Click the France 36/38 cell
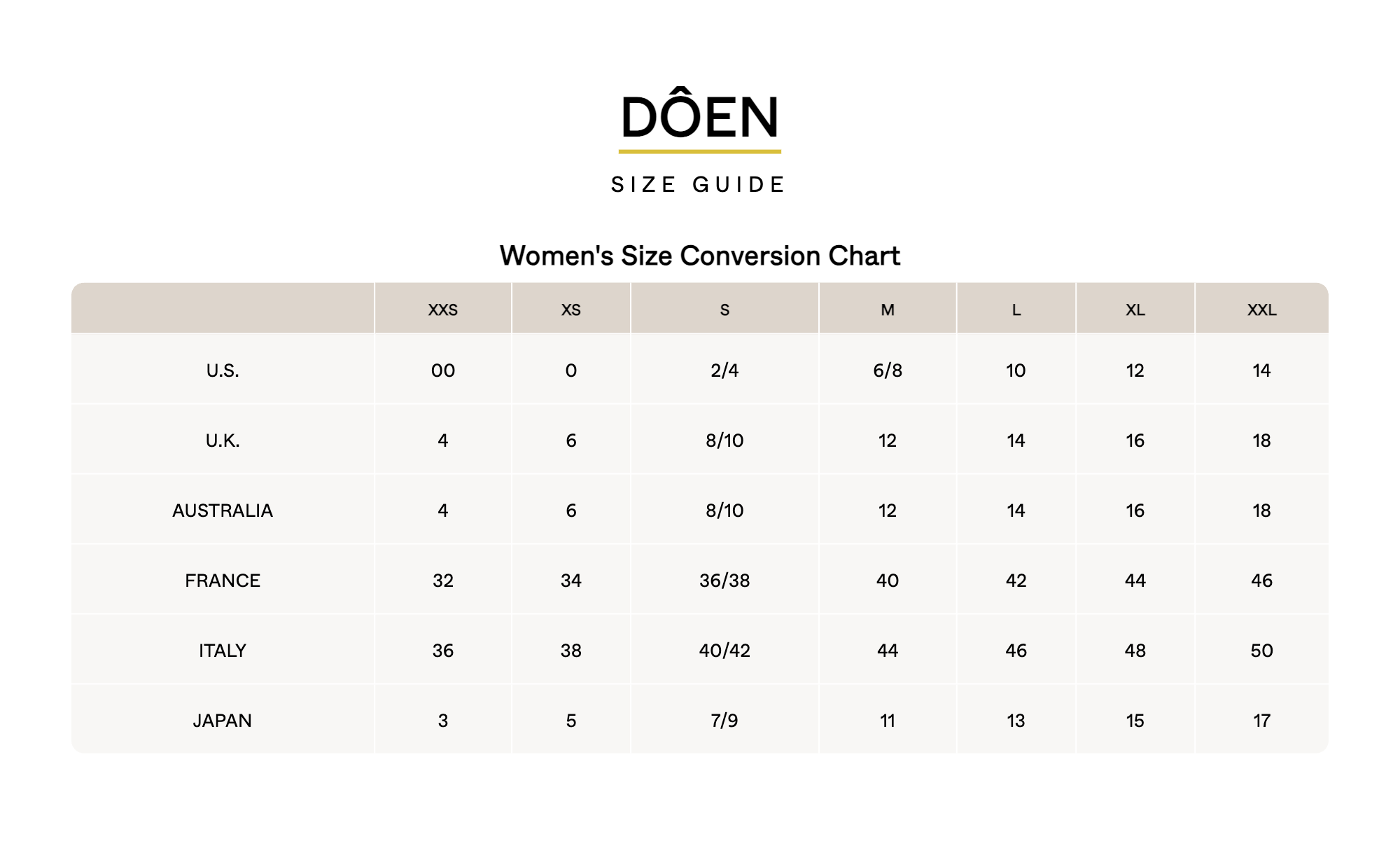This screenshot has width=1400, height=846. pyautogui.click(x=724, y=581)
